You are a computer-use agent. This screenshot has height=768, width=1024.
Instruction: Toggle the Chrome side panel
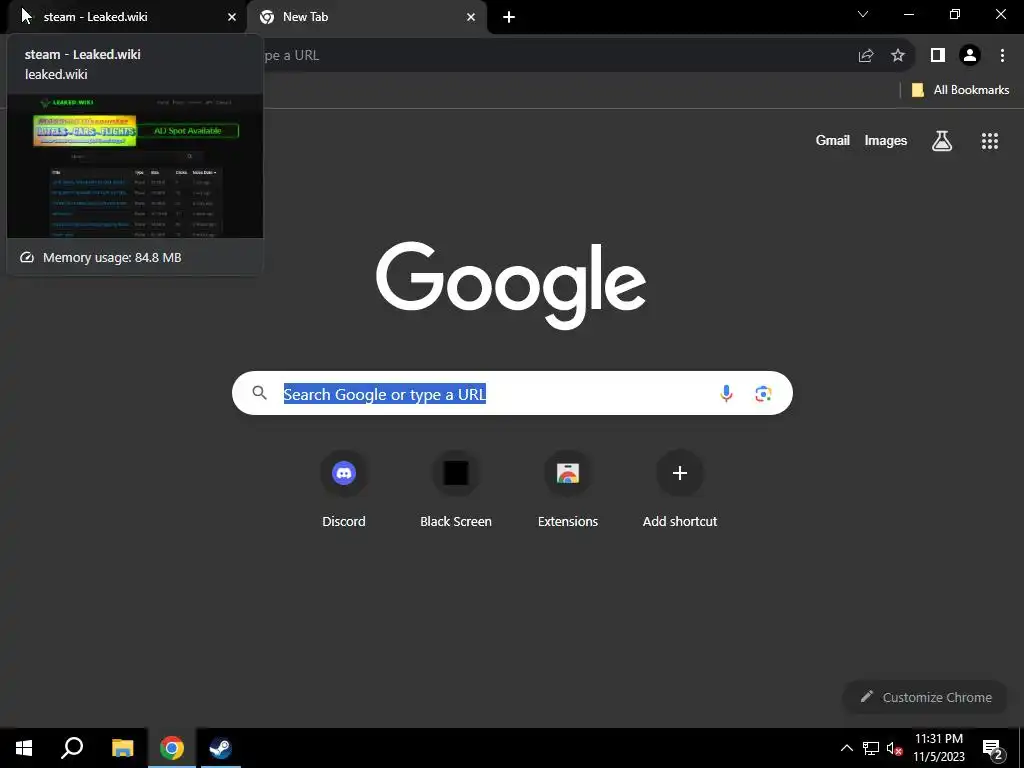tap(938, 56)
